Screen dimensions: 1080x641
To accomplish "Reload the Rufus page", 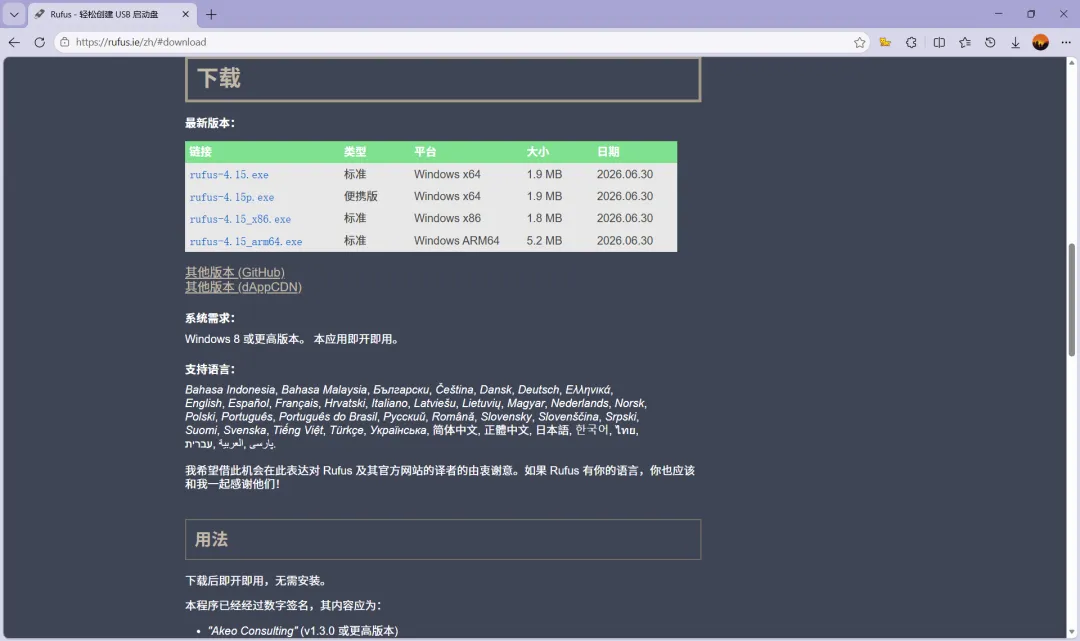I will (x=39, y=42).
